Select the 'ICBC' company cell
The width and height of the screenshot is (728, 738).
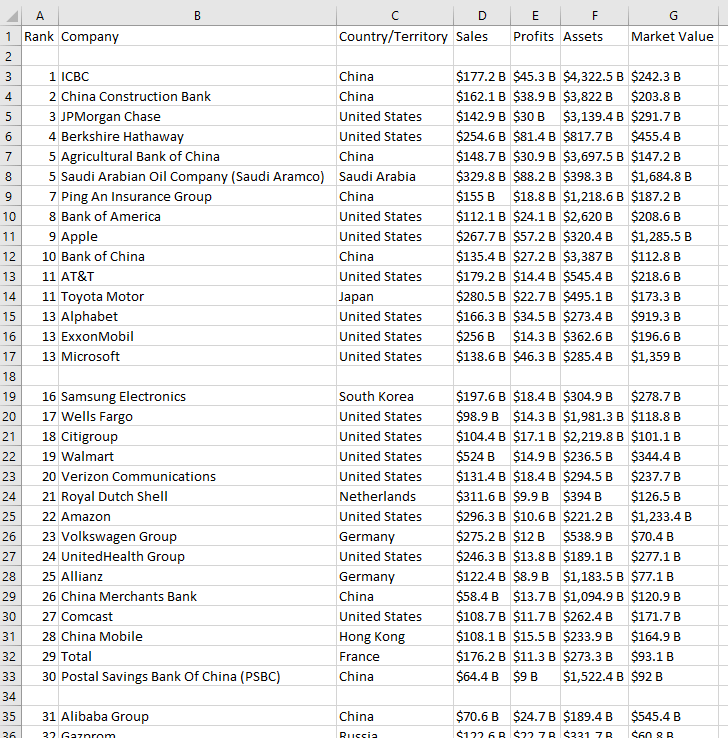197,76
